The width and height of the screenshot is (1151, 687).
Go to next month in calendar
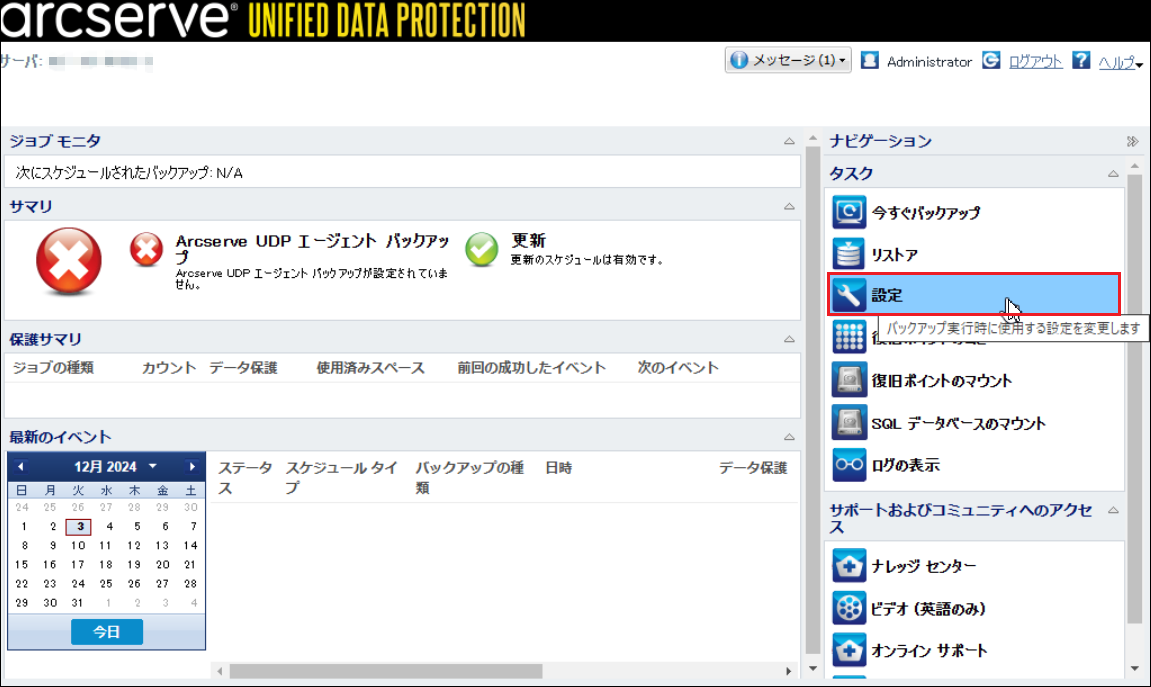[x=192, y=467]
